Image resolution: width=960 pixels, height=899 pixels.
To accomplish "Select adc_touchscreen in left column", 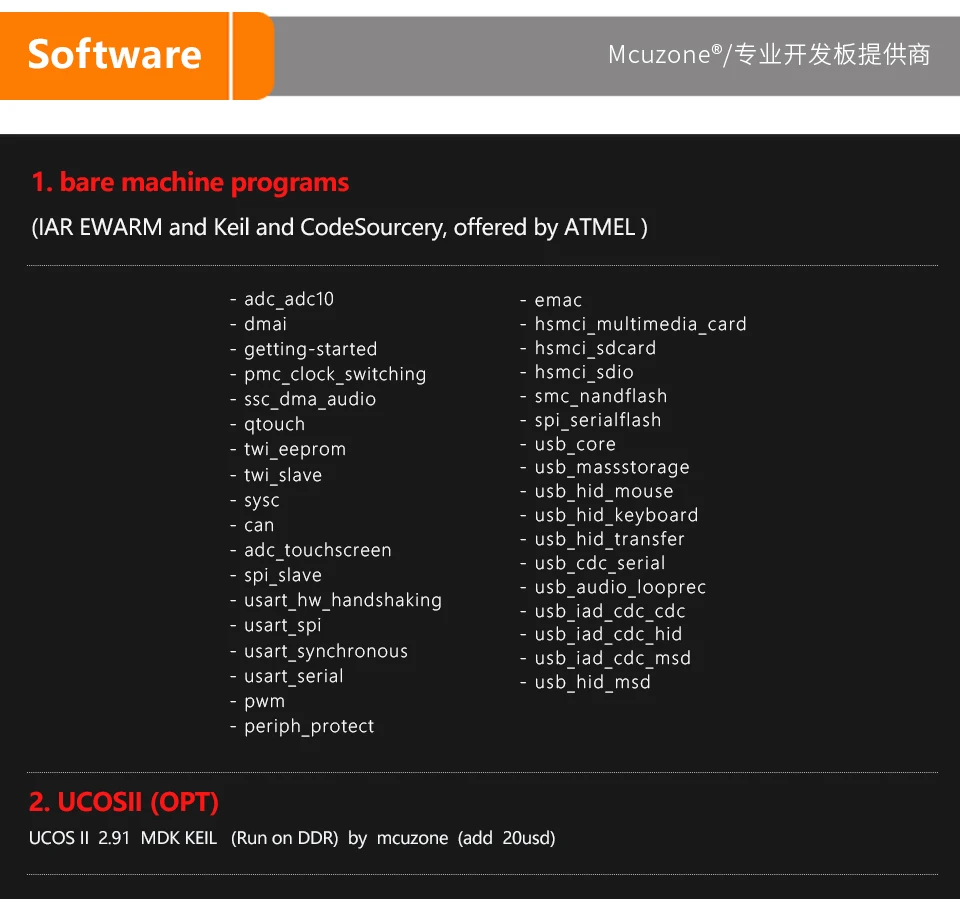I will tap(317, 550).
